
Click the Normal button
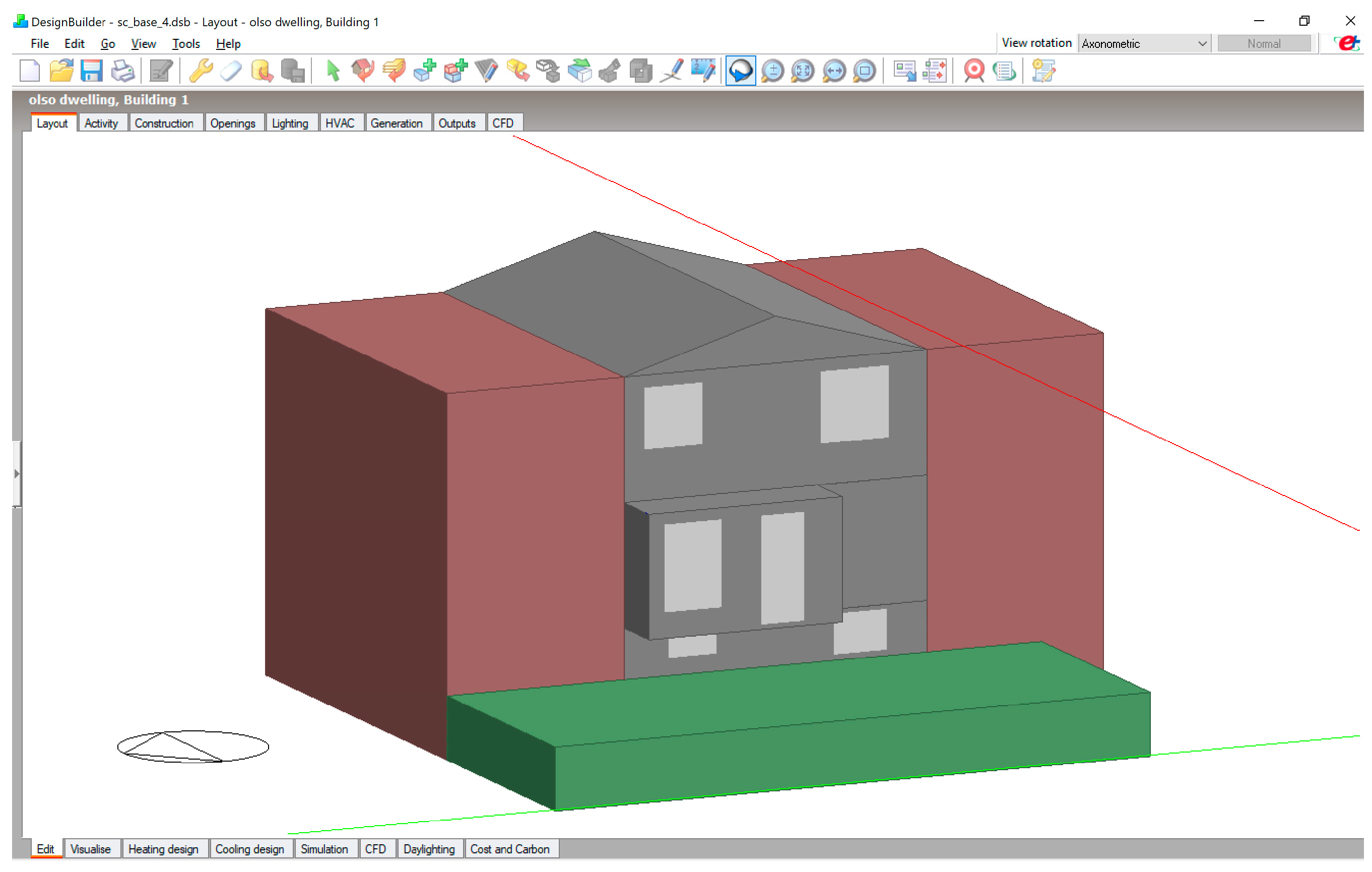tap(1263, 43)
